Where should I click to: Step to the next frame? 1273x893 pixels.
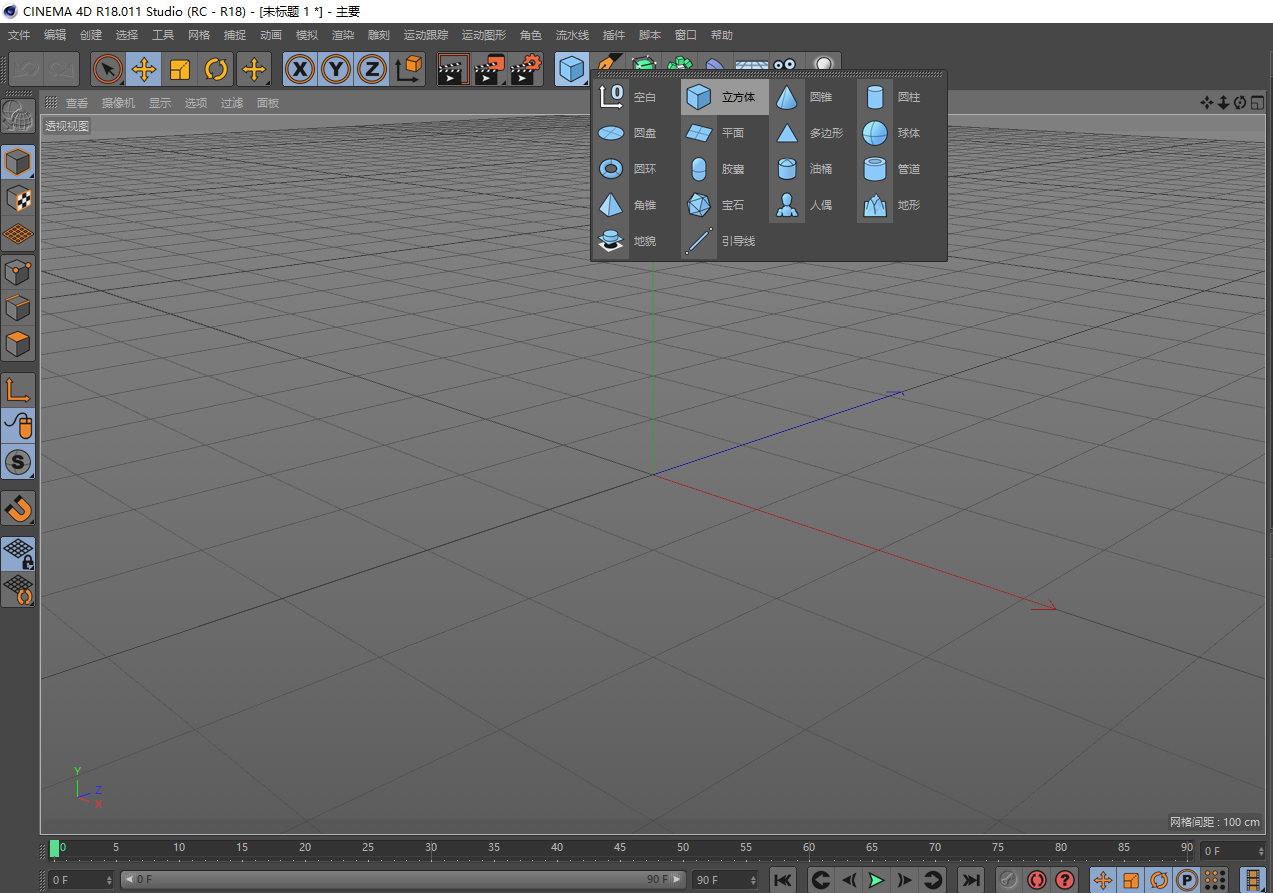click(905, 880)
